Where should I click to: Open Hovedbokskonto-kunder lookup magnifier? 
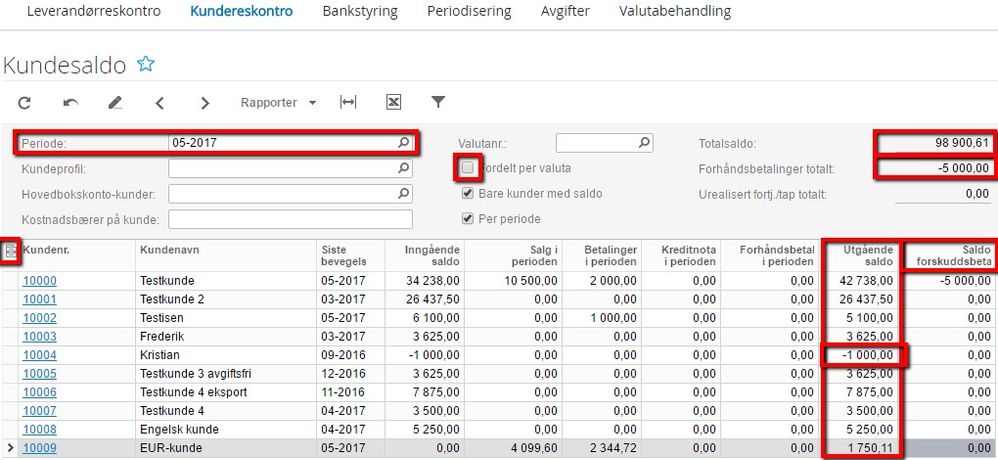(404, 193)
